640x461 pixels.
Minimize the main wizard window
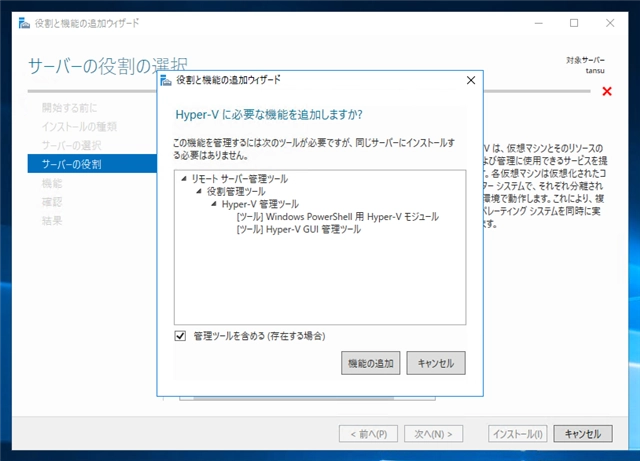(539, 23)
